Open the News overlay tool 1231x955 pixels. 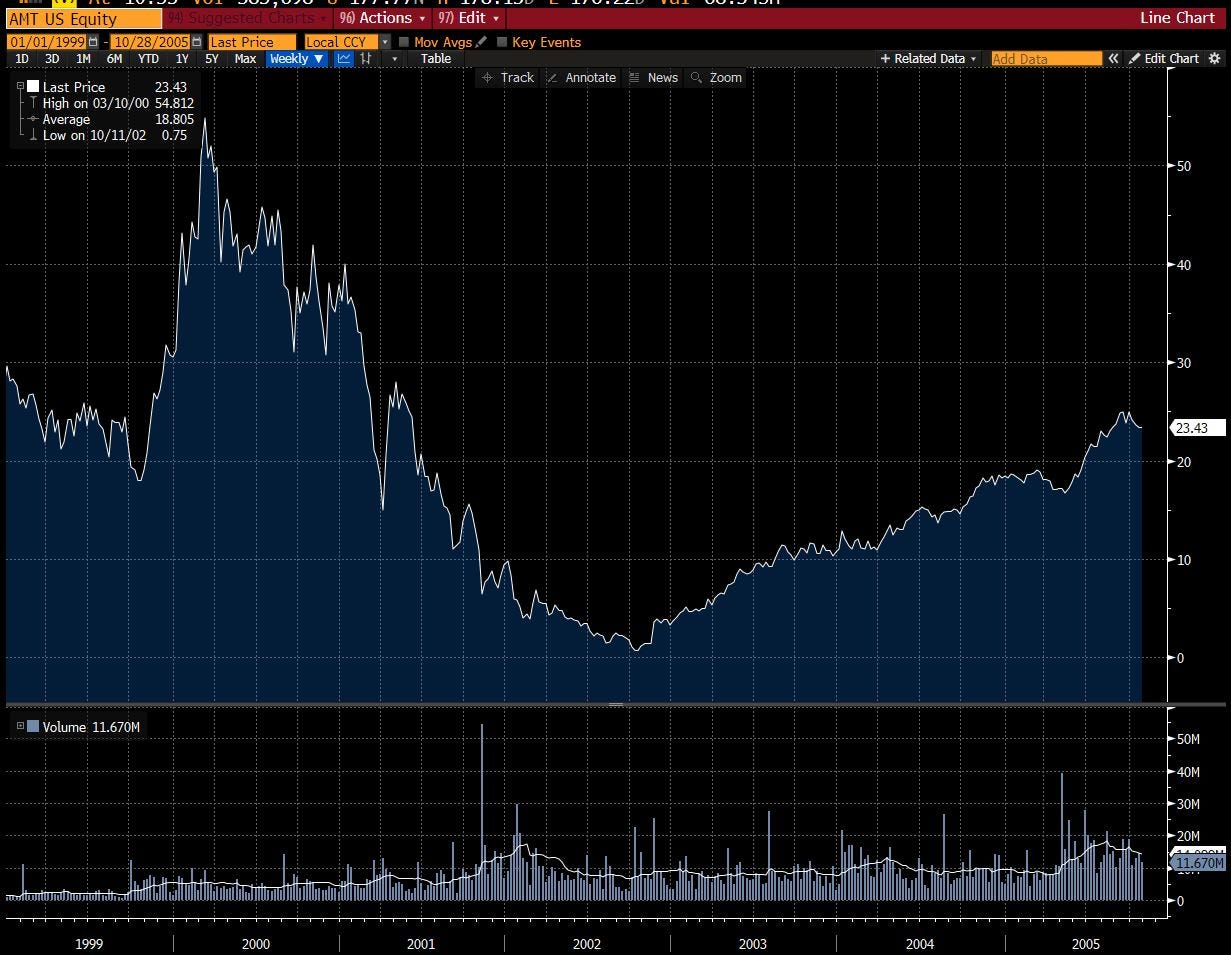click(x=653, y=78)
